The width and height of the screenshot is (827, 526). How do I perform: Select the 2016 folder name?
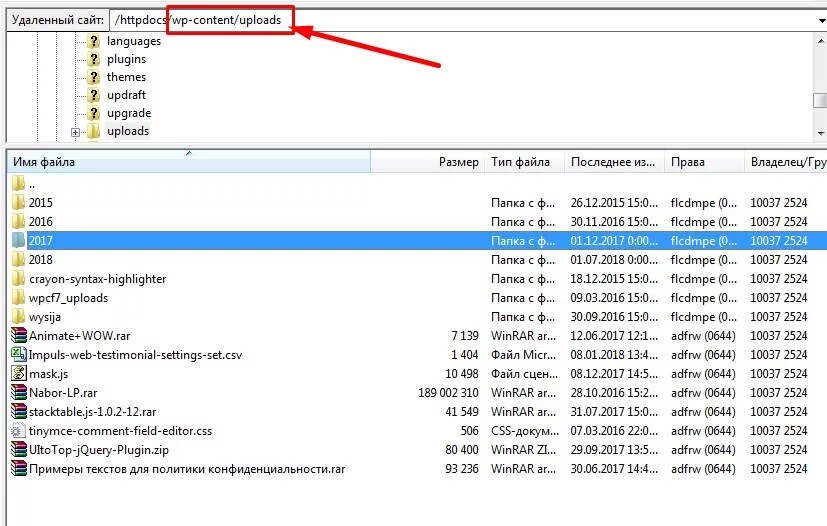[x=41, y=222]
